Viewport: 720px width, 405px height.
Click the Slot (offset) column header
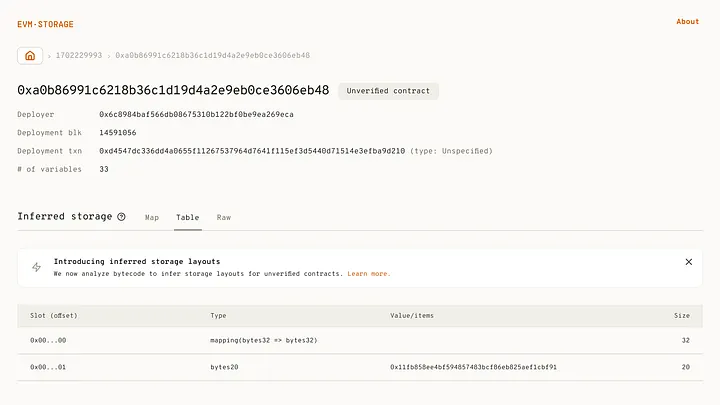[54, 315]
